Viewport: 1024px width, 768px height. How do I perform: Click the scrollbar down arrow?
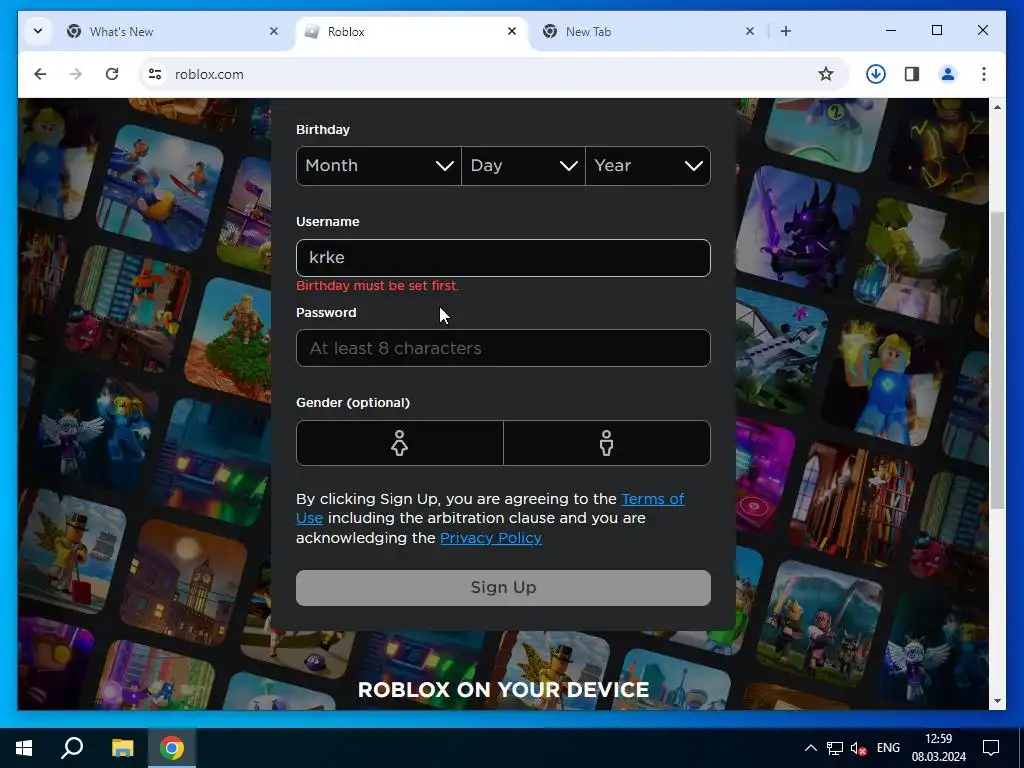pyautogui.click(x=997, y=701)
